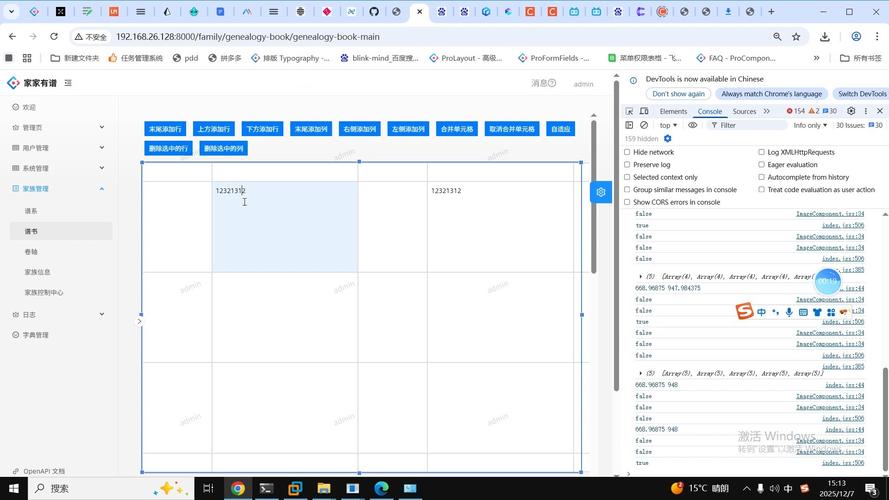889x500 pixels.
Task: Open Microsoft Edge from the taskbar
Action: [x=381, y=488]
